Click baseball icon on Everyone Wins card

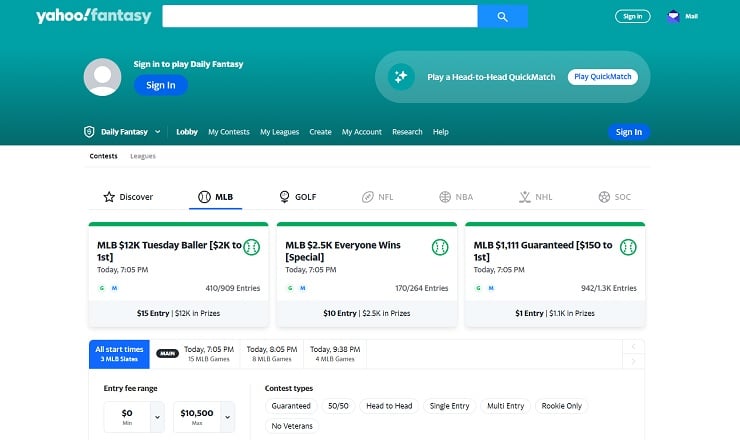pos(440,247)
